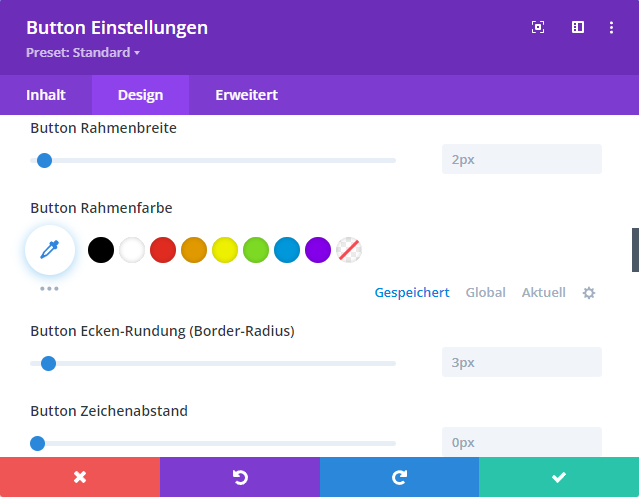Toggle the split column view icon
Screen dimensions: 639x497
click(578, 28)
